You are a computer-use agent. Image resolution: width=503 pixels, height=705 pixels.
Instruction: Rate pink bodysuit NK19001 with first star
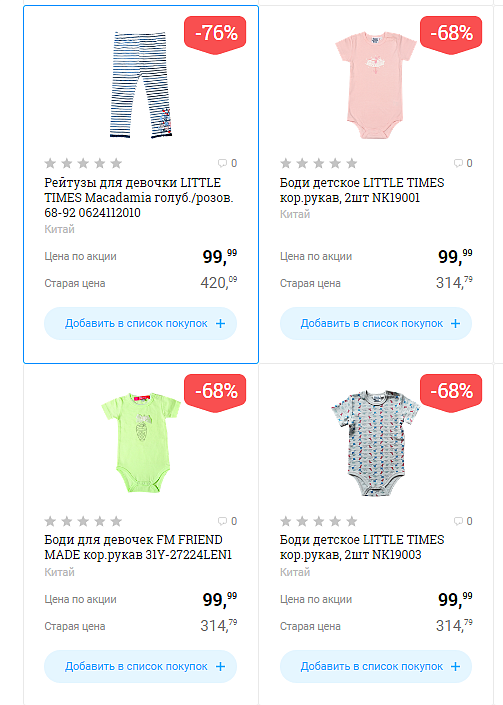coord(285,163)
